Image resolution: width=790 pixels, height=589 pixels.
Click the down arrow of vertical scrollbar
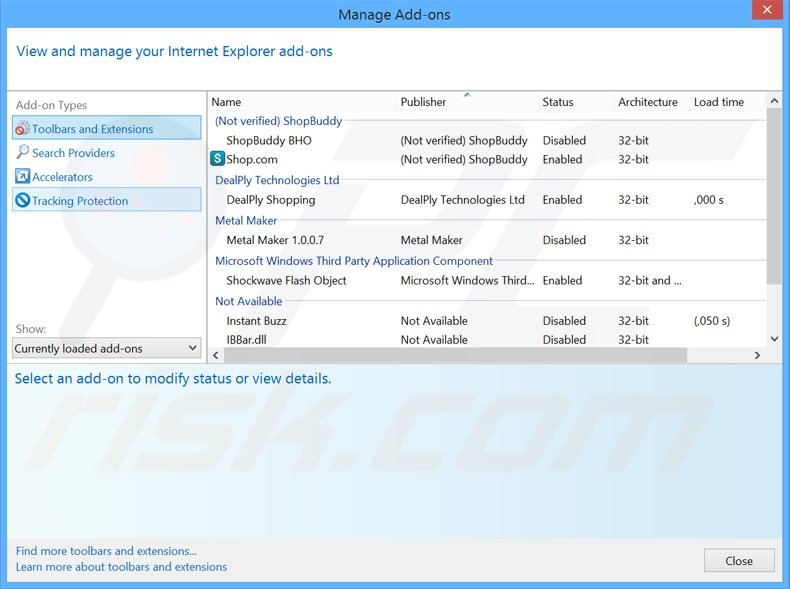click(x=774, y=339)
